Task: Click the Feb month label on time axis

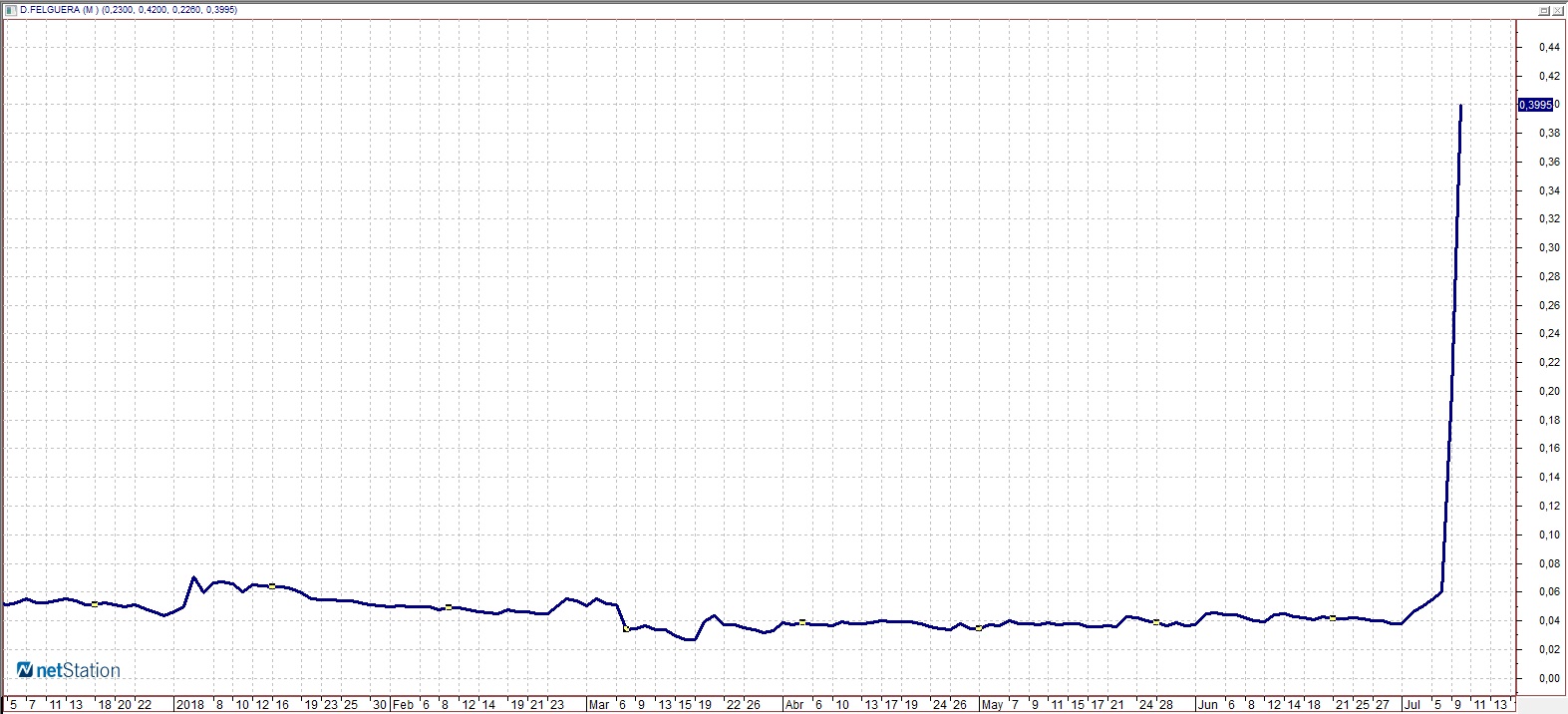Action: coord(403,704)
